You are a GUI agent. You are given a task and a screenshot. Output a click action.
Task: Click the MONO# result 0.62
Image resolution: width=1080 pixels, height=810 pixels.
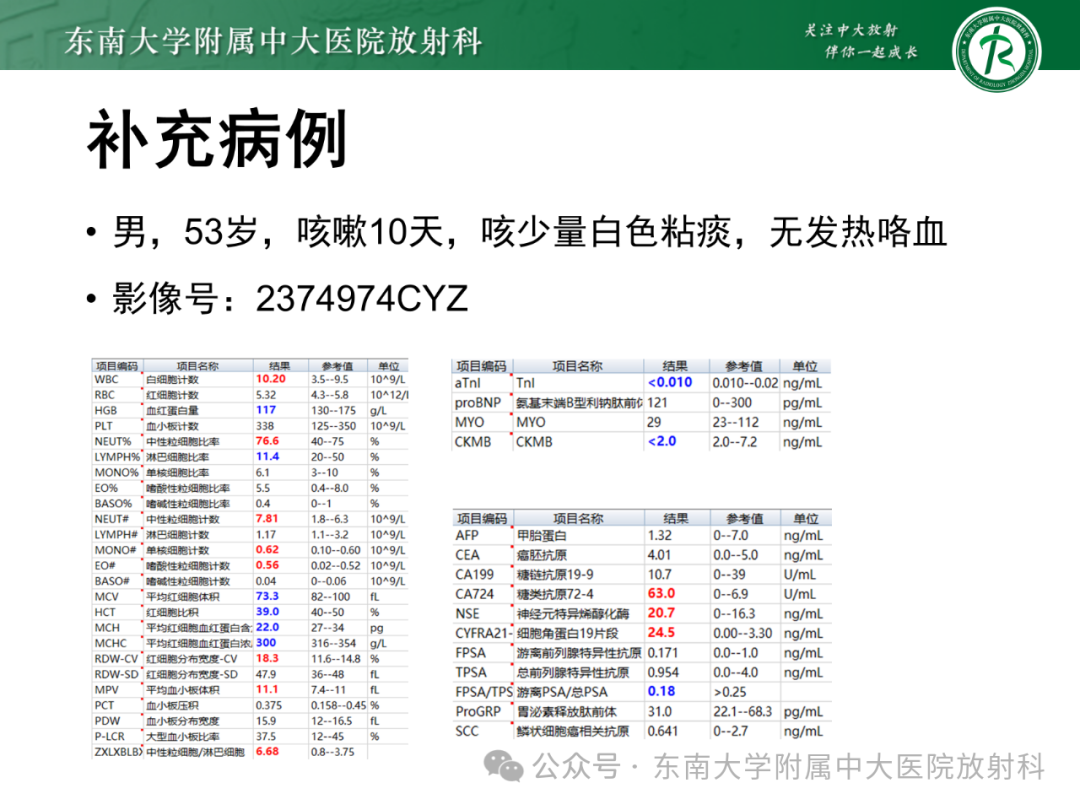267,550
